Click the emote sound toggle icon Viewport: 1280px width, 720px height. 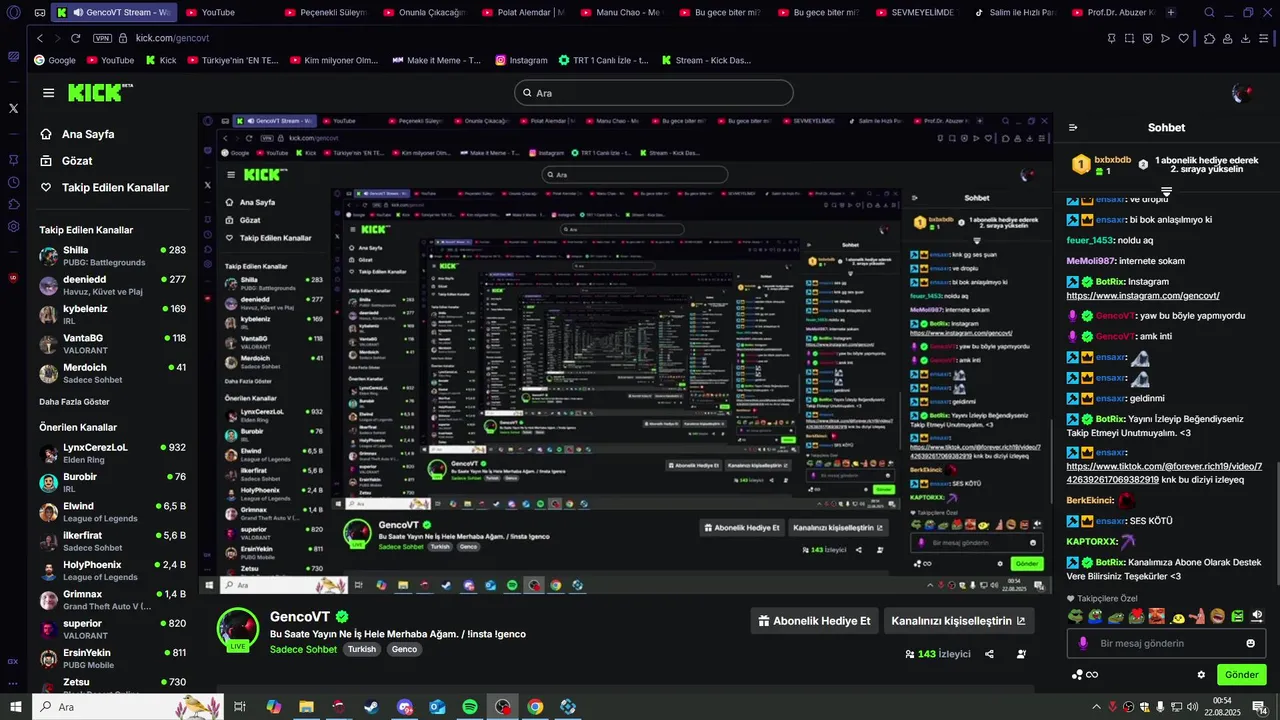tap(1257, 616)
